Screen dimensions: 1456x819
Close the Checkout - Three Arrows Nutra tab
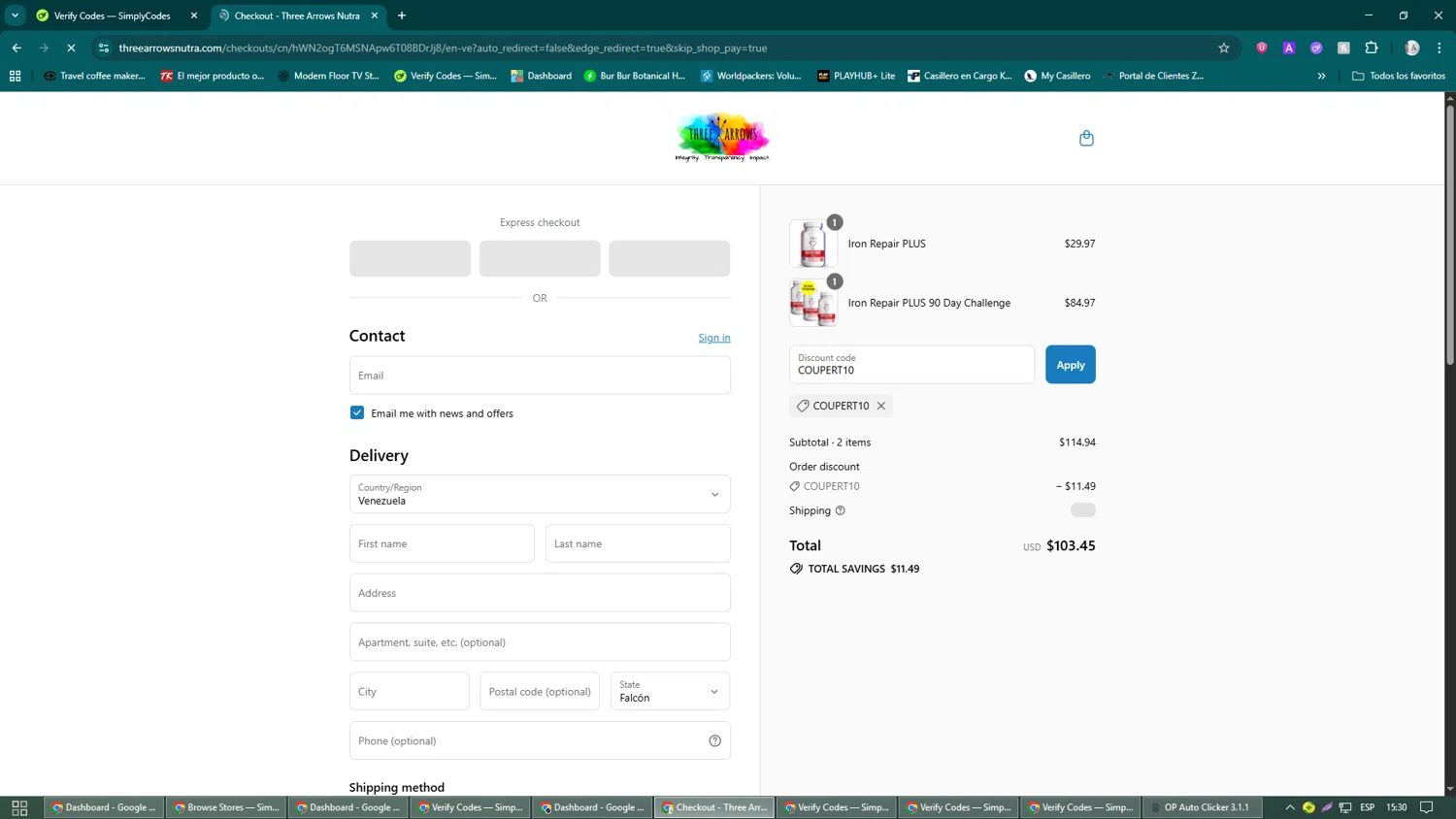pos(375,16)
